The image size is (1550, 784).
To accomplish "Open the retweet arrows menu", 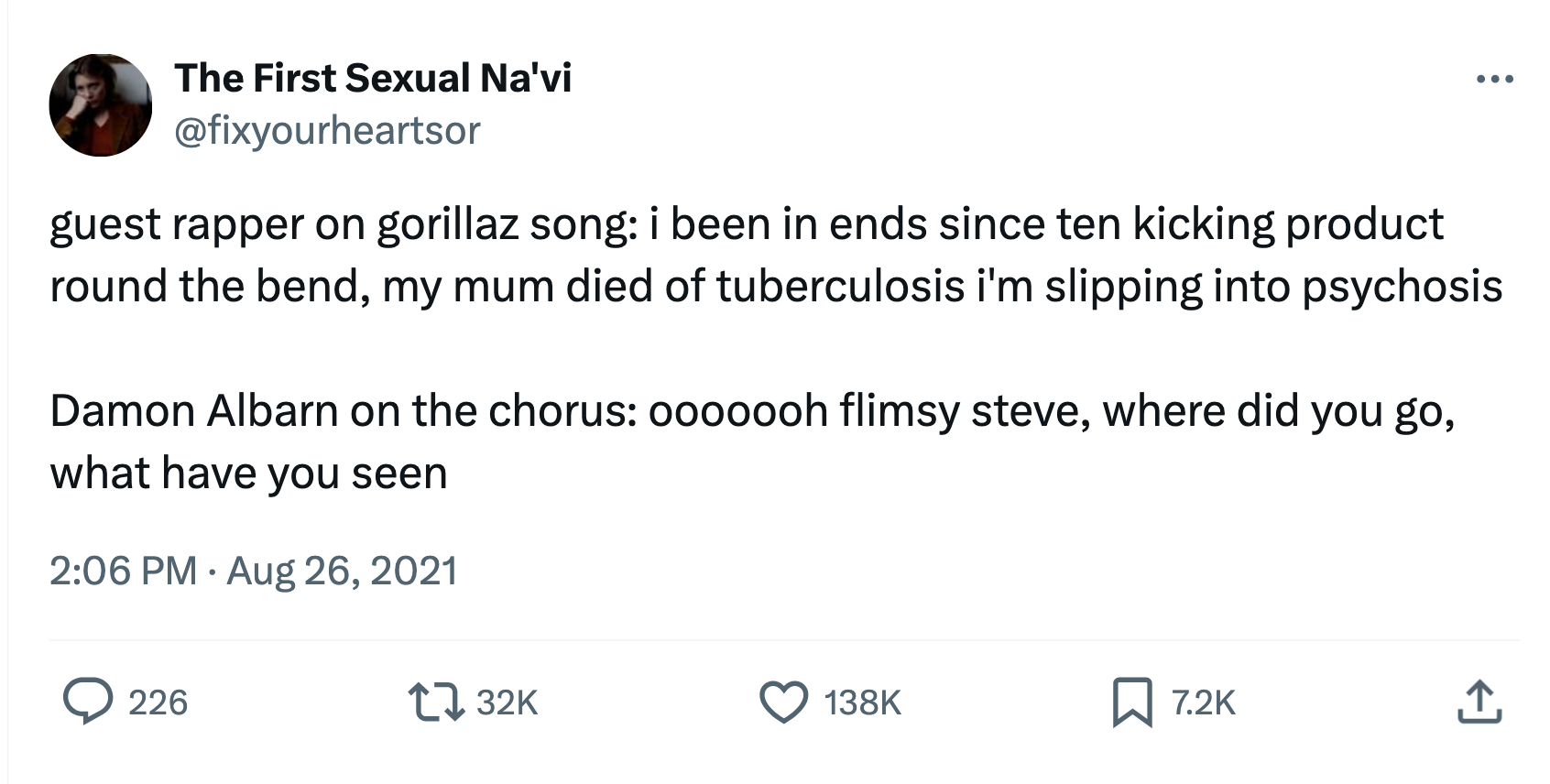I will coord(433,702).
